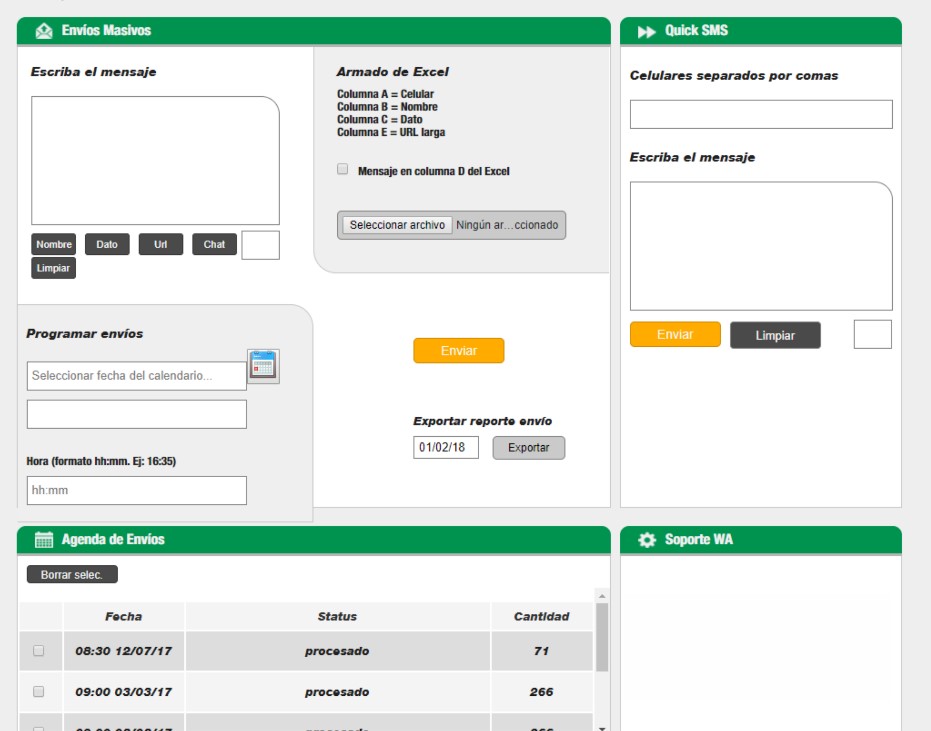Click the Envíos Masivos envelope icon
This screenshot has height=731, width=931.
click(44, 31)
